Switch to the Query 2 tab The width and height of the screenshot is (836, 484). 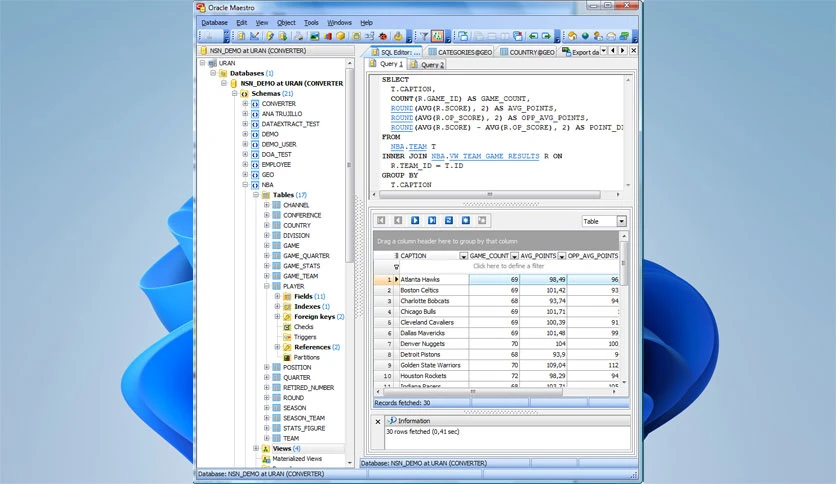tap(427, 64)
